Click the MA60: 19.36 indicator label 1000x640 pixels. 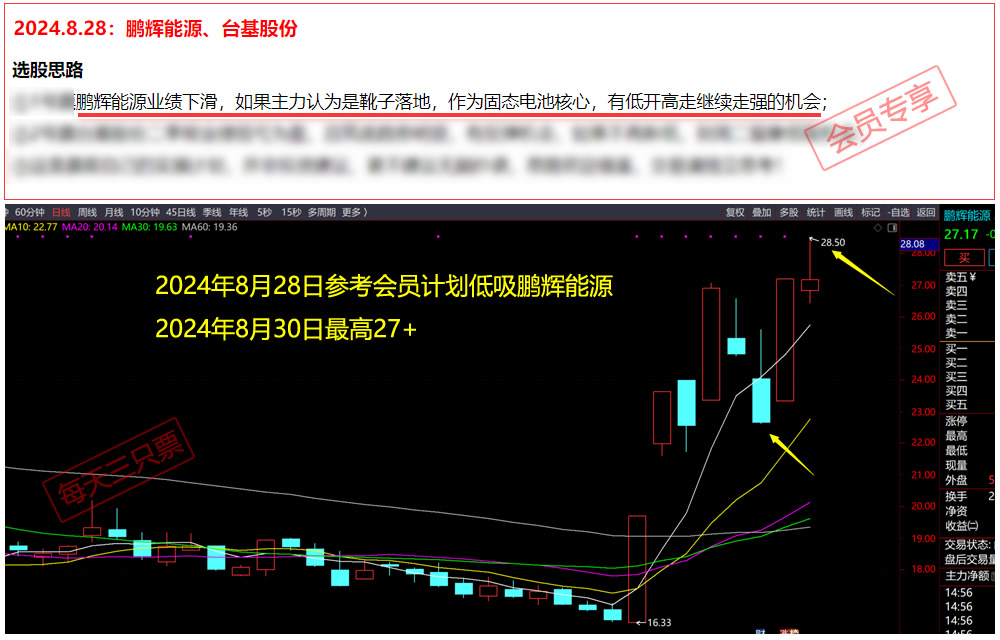tap(209, 227)
